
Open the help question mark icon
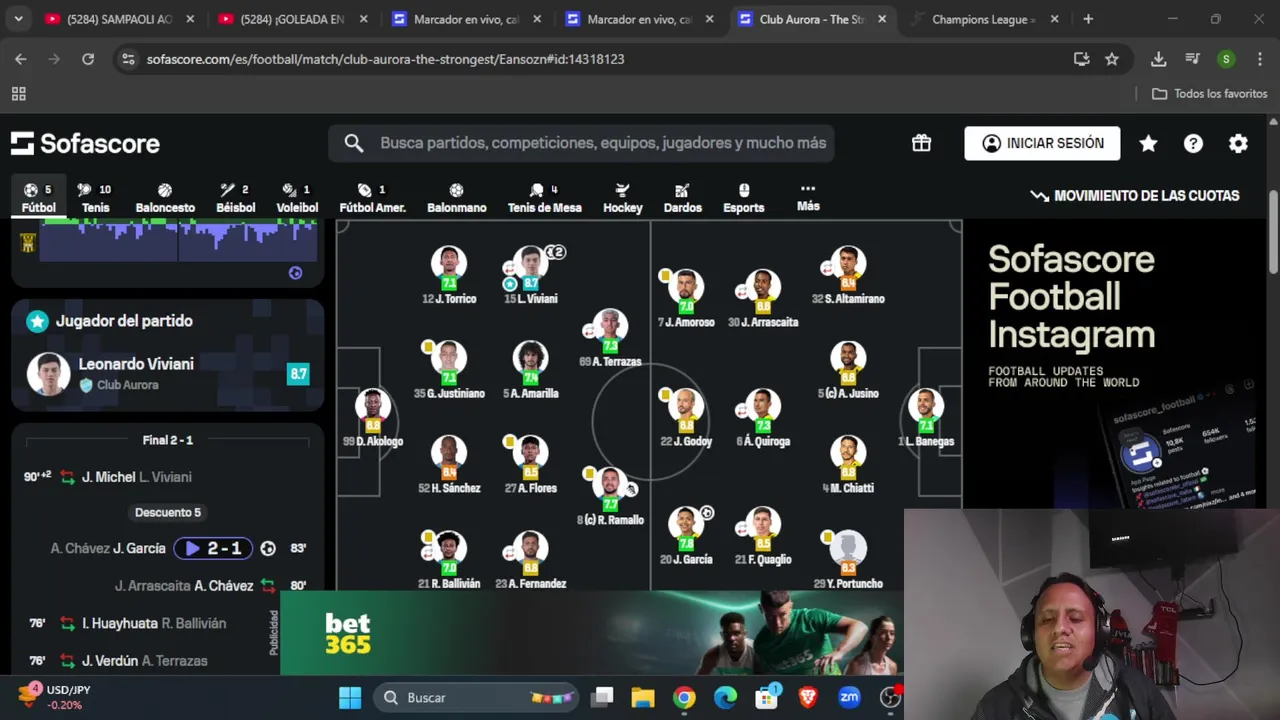pyautogui.click(x=1193, y=143)
